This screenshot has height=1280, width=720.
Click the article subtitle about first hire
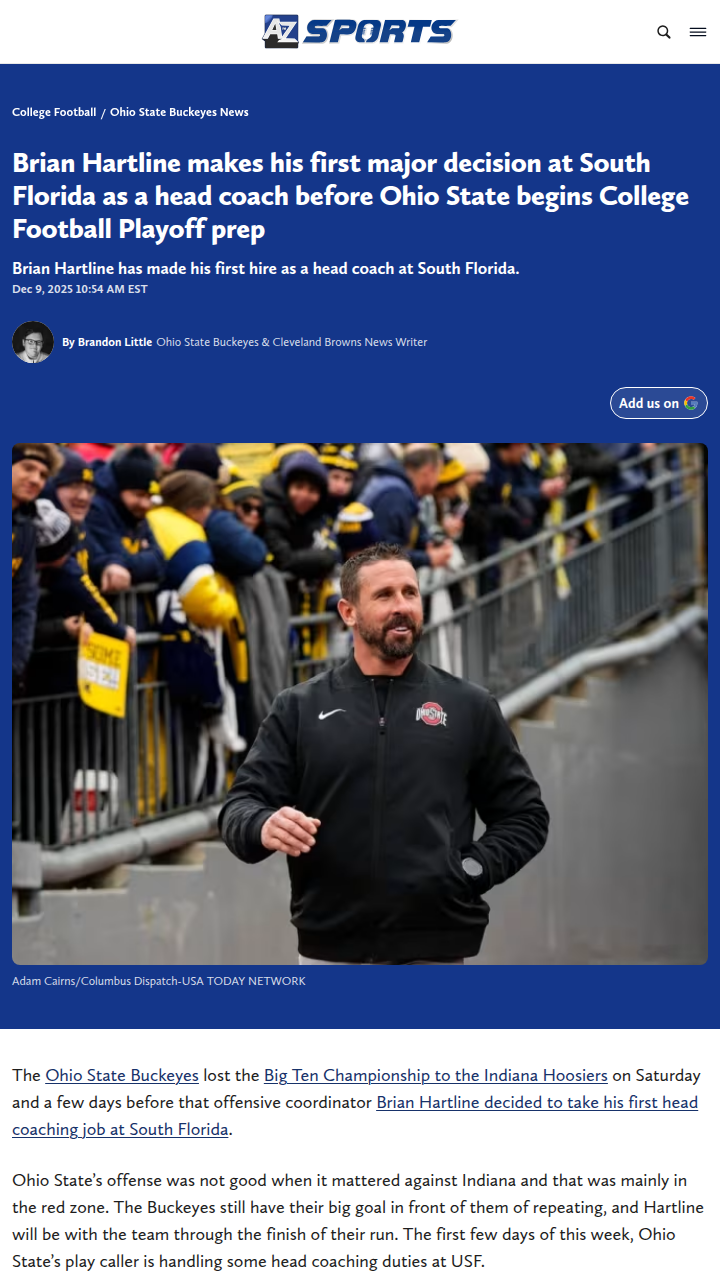pos(266,268)
